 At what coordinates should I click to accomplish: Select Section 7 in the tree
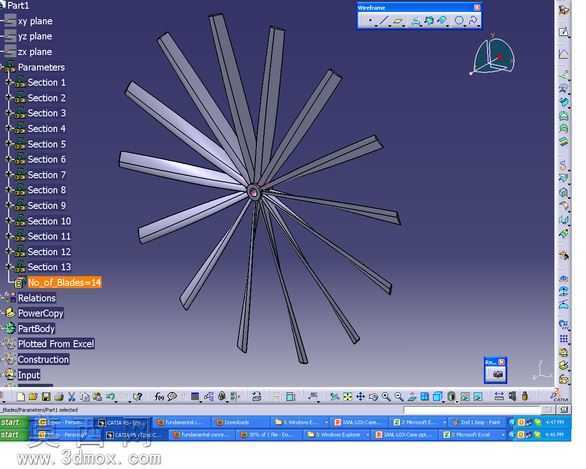point(47,175)
